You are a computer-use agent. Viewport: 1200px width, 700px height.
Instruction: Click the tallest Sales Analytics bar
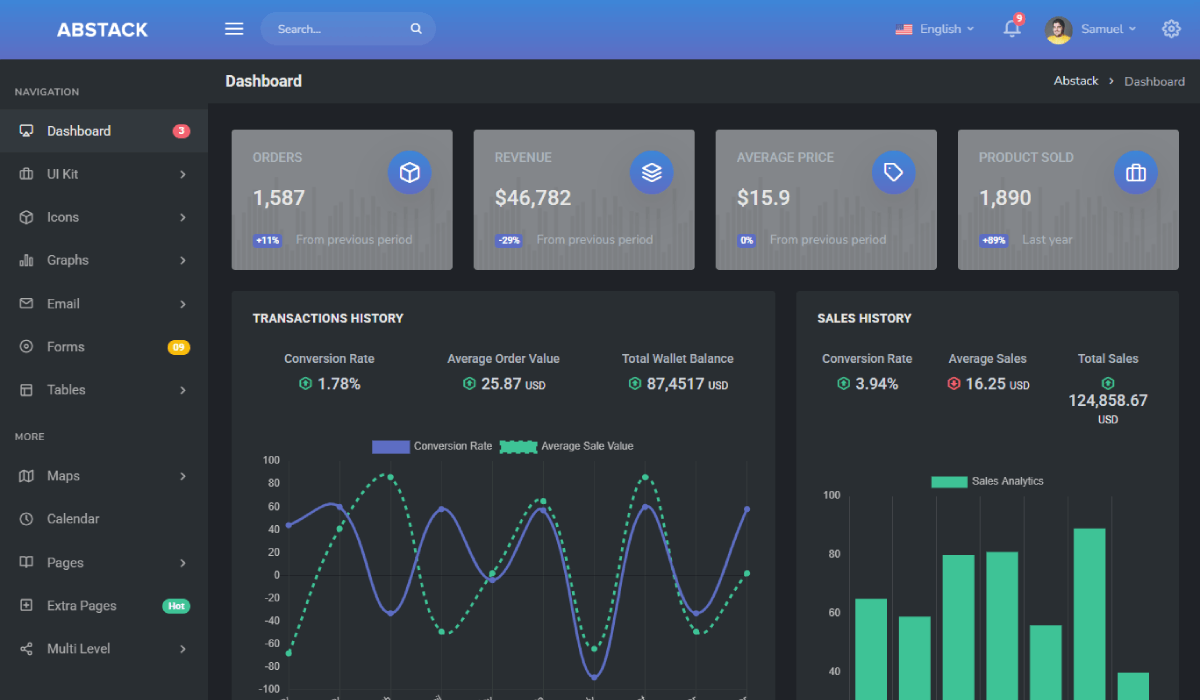(x=1090, y=614)
